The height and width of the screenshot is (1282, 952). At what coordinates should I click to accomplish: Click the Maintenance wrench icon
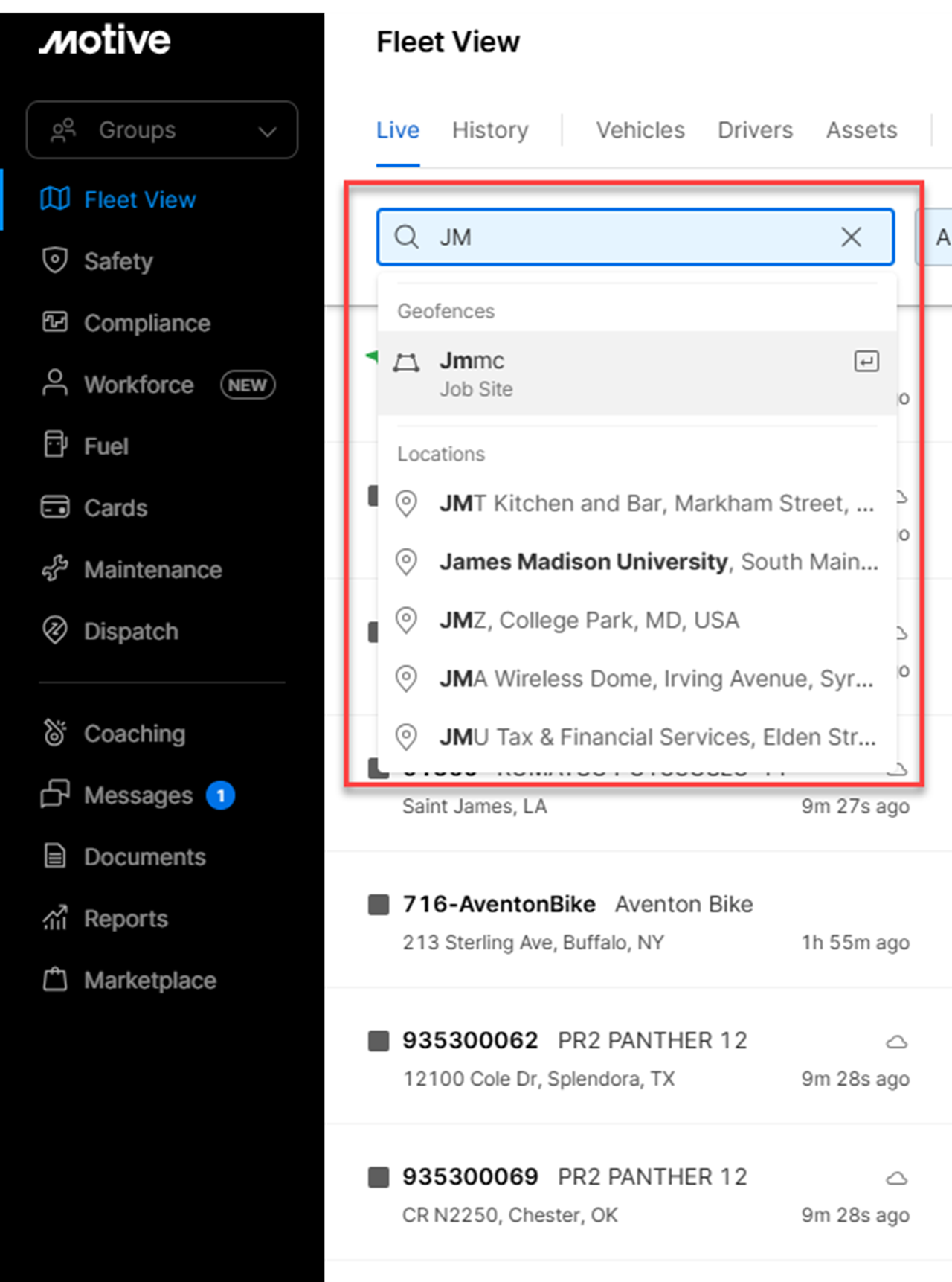tap(55, 568)
